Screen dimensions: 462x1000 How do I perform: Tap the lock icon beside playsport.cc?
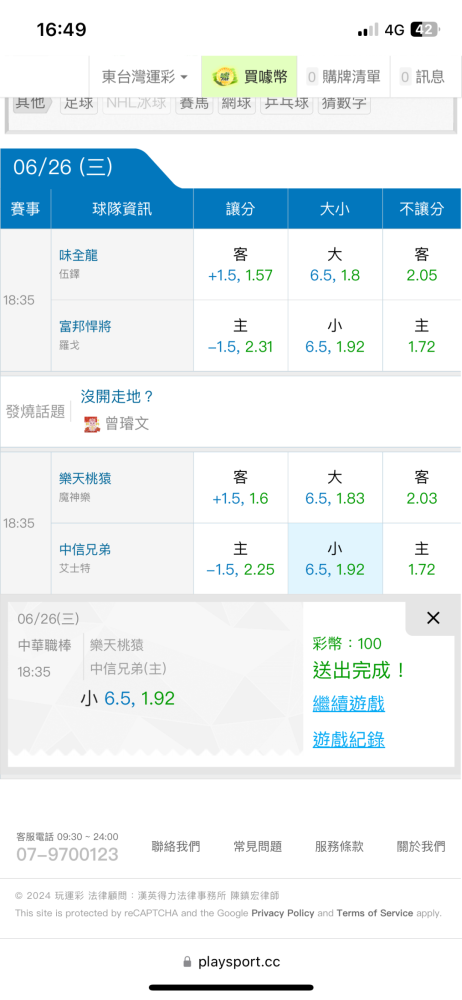pos(187,962)
